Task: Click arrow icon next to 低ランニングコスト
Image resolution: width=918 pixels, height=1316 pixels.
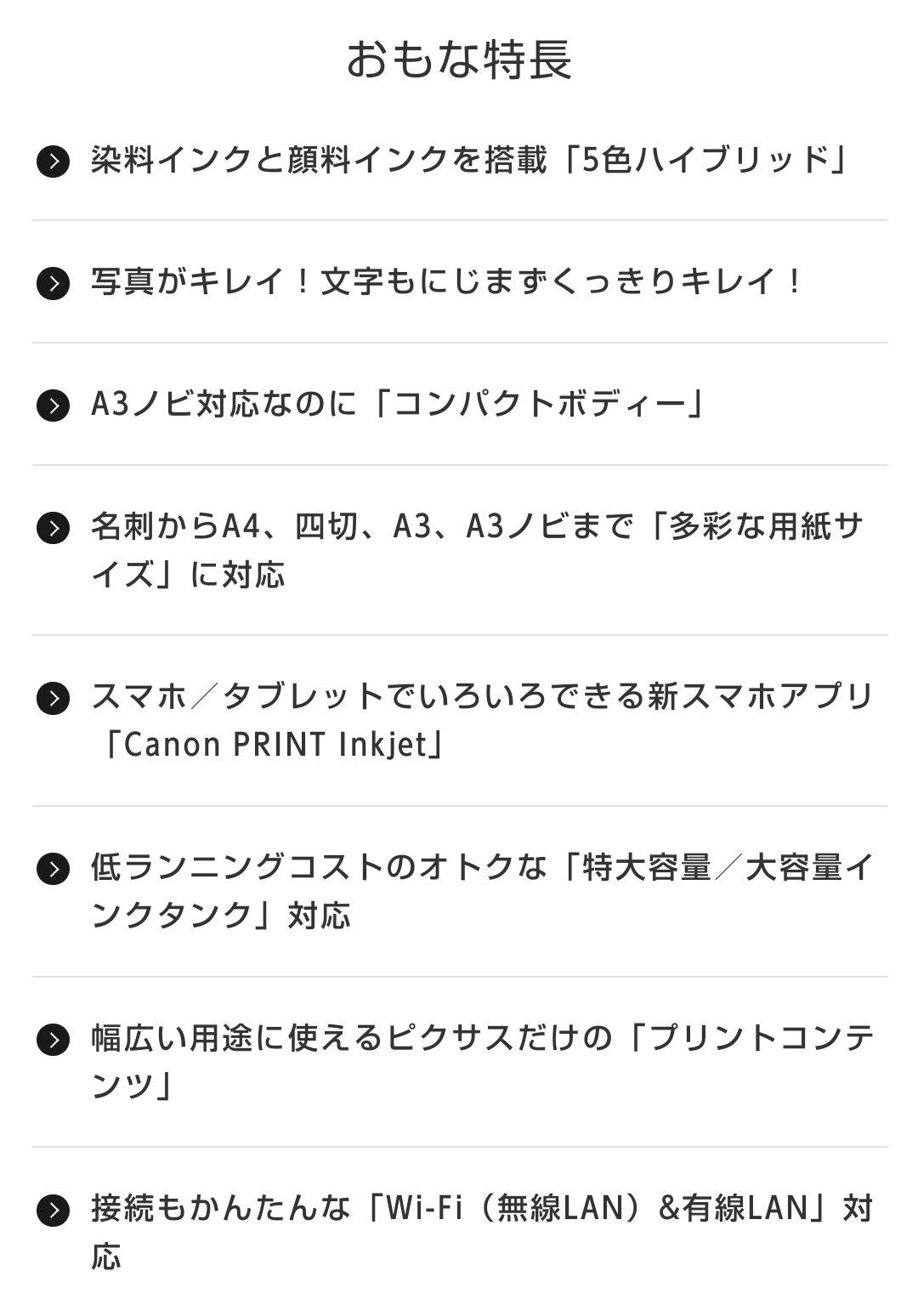Action: [x=53, y=869]
